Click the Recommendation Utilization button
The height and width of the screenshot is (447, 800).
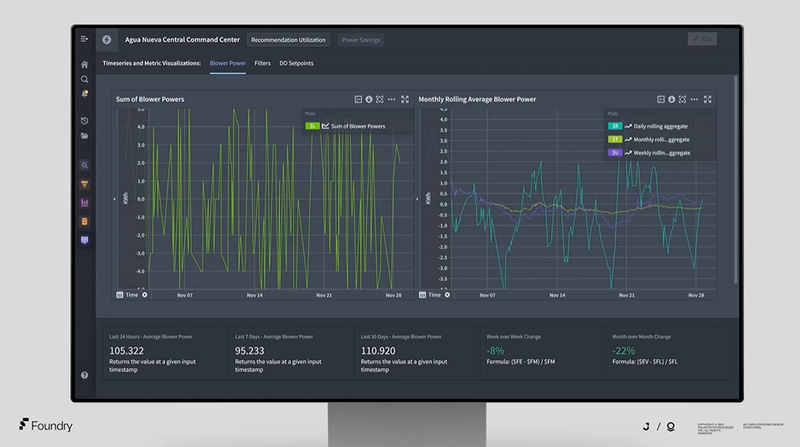click(288, 40)
